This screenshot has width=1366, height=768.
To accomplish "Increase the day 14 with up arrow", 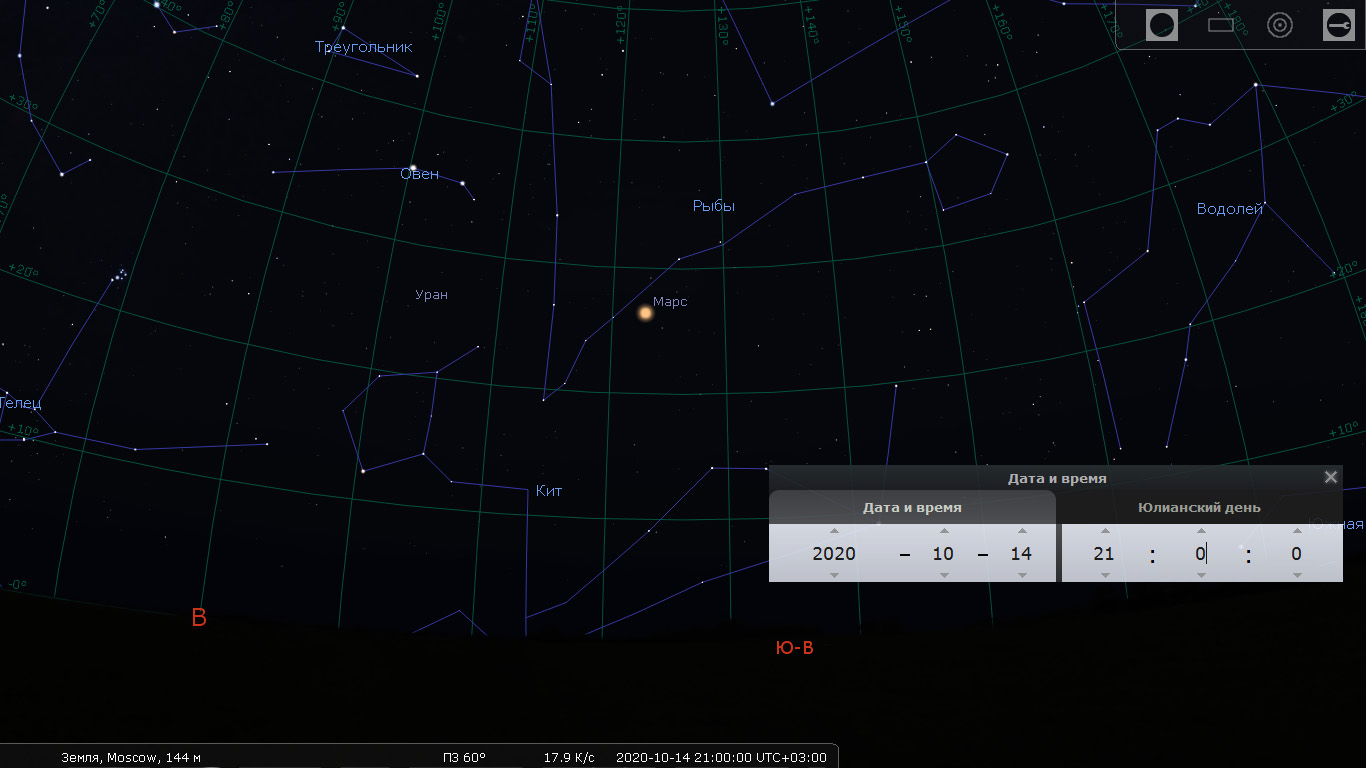I will (1022, 531).
